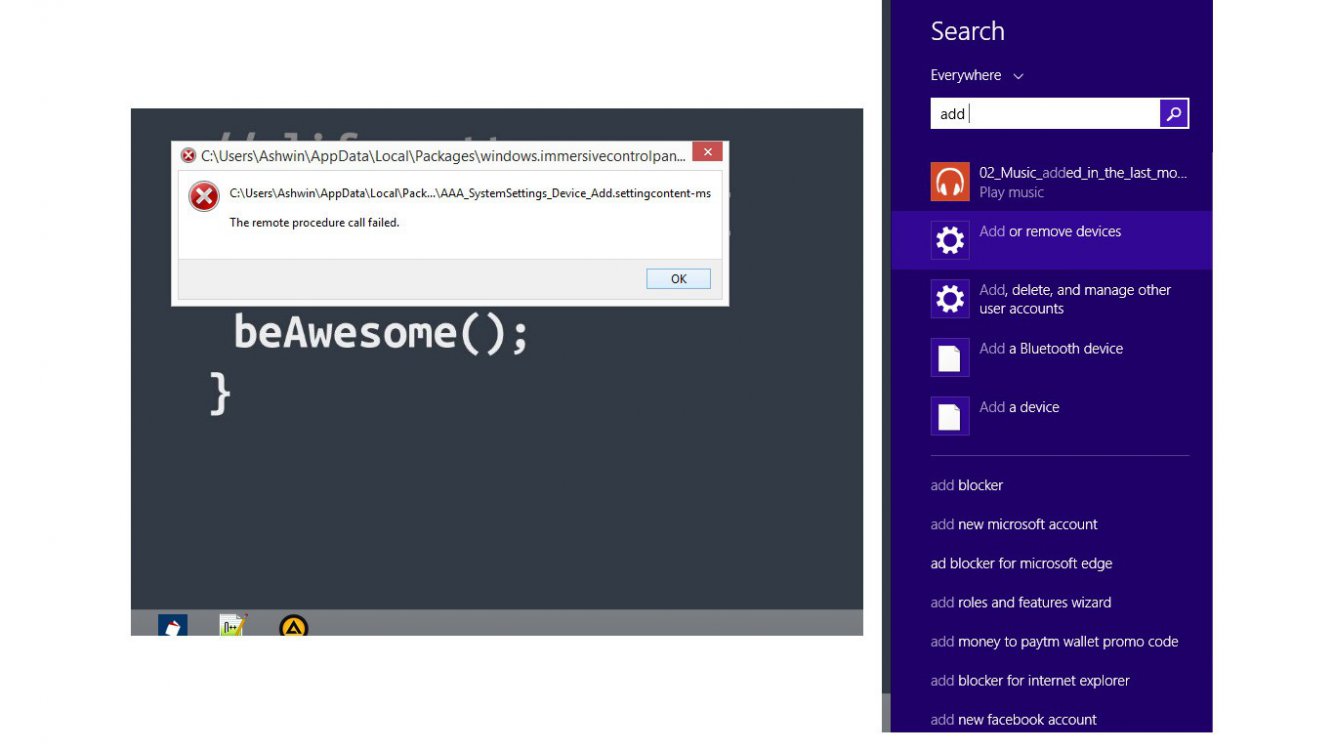The height and width of the screenshot is (750, 1334).
Task: Open the orange headphones music icon
Action: pyautogui.click(x=949, y=182)
